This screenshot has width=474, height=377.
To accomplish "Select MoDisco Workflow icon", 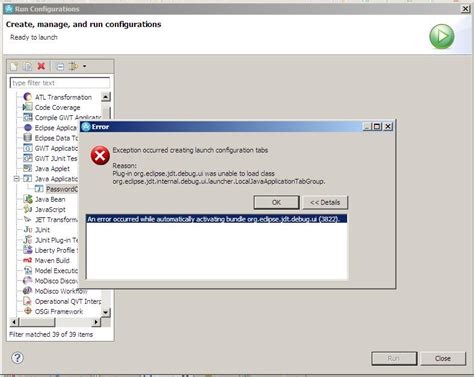I will tap(28, 291).
